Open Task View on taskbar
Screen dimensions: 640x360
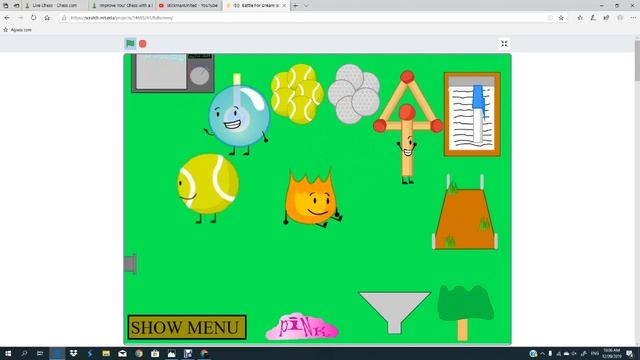coord(40,353)
